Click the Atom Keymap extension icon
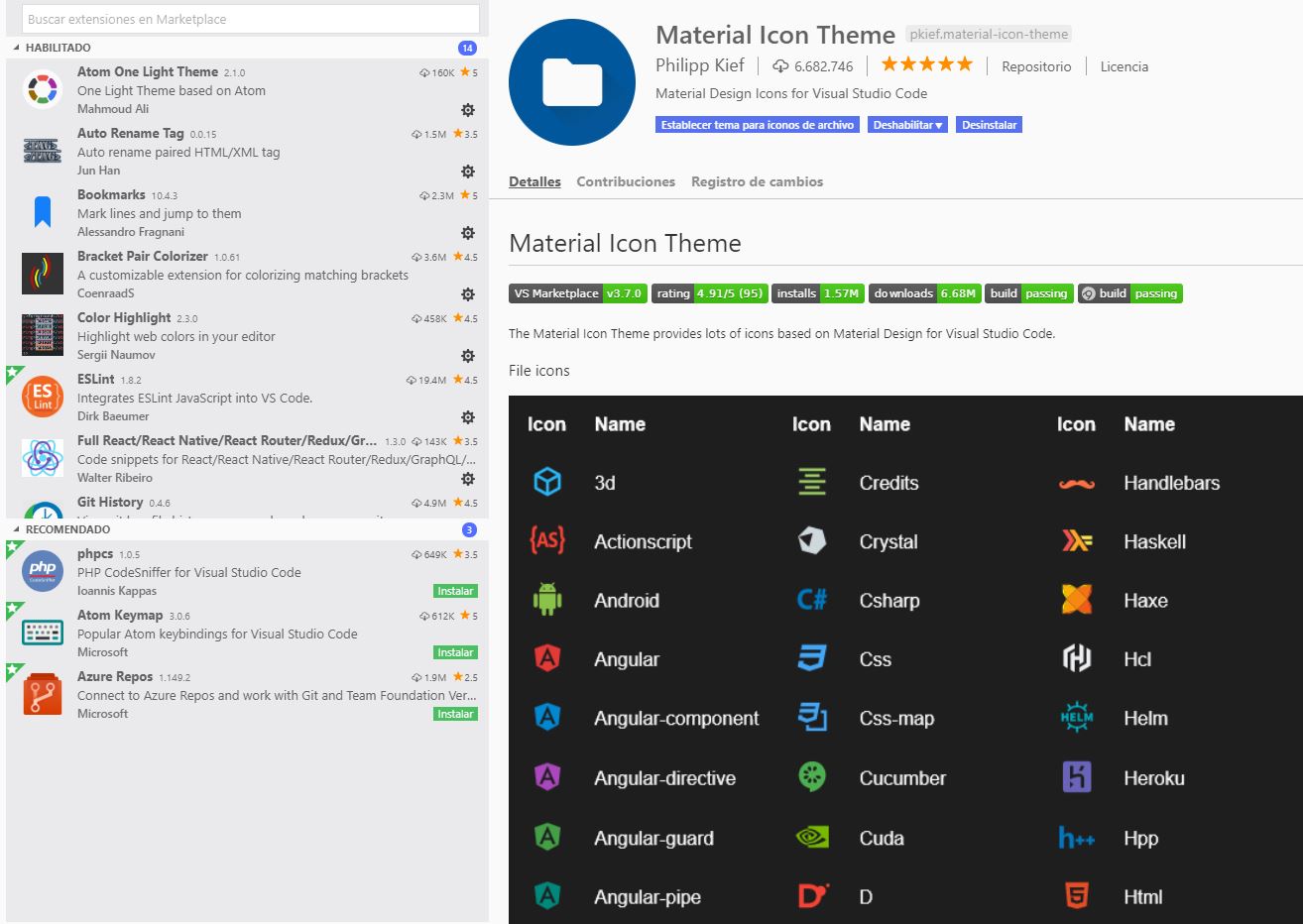1303x924 pixels. [x=41, y=632]
